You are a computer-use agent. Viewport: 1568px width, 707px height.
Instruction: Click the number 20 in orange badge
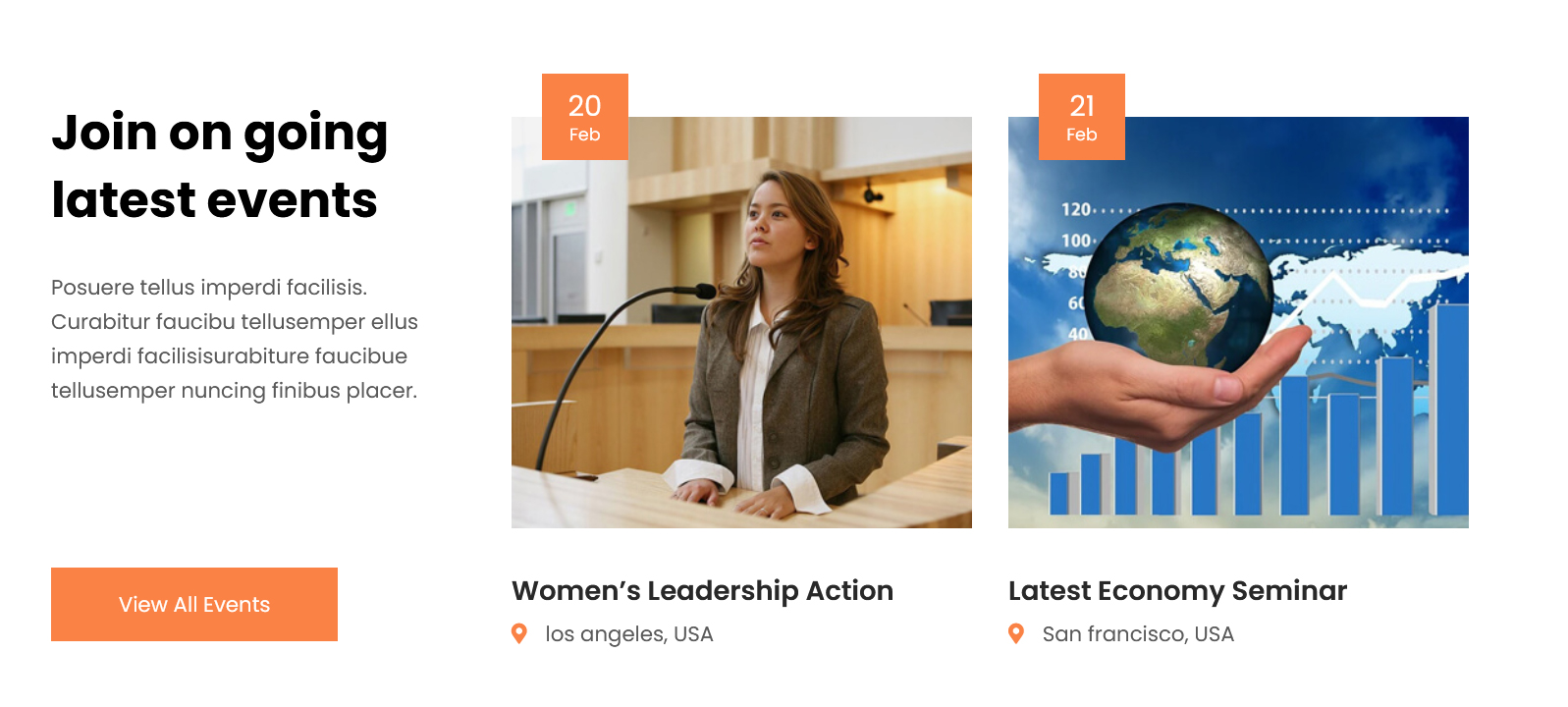585,105
